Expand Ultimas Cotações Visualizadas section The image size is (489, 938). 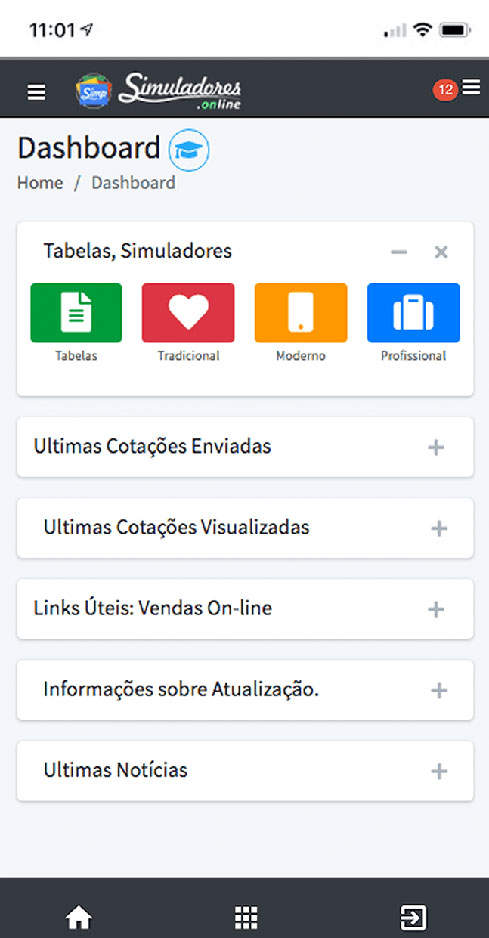[439, 528]
